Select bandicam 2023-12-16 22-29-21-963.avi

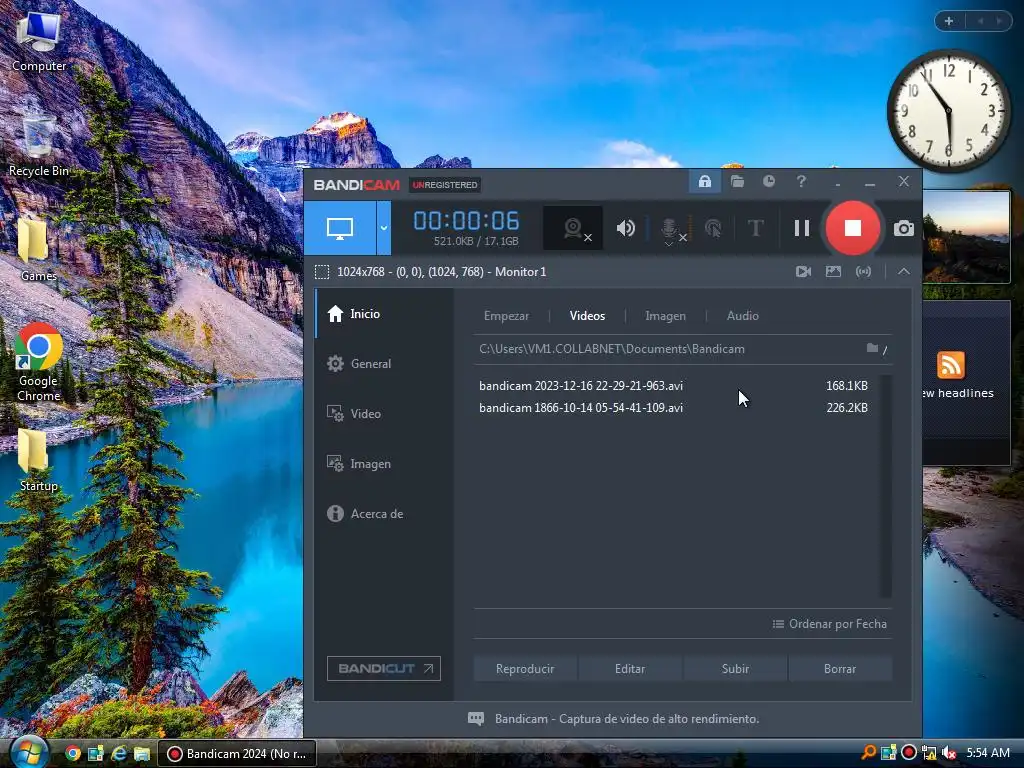(673, 386)
